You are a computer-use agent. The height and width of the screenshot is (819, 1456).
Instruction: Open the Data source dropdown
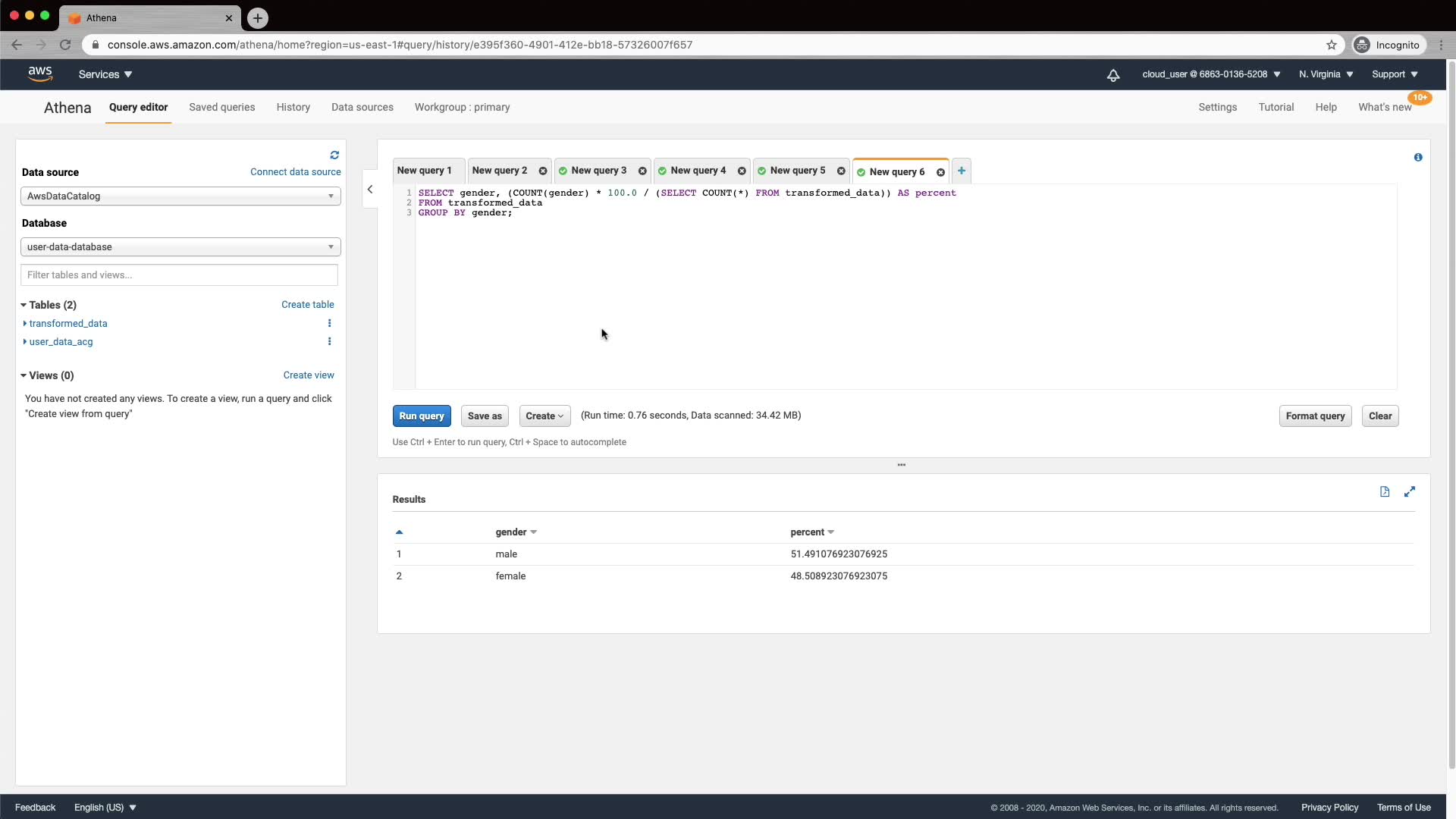click(180, 196)
